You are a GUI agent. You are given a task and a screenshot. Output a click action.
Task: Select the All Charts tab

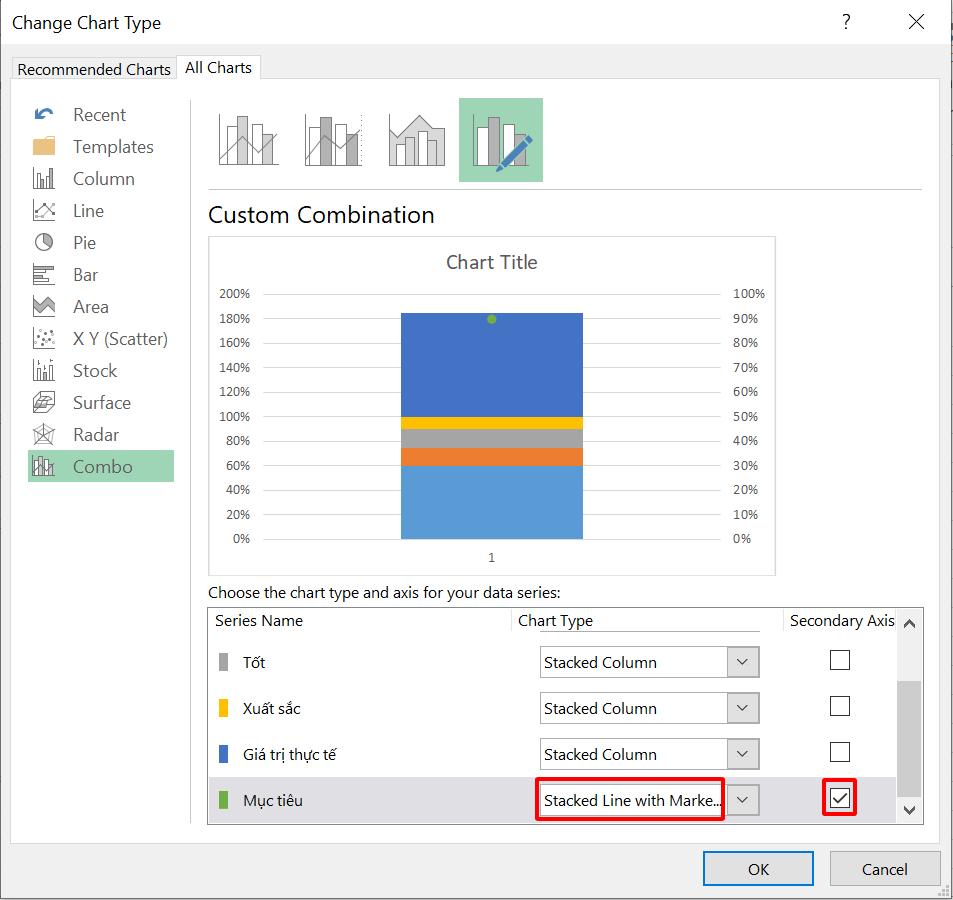pyautogui.click(x=218, y=67)
